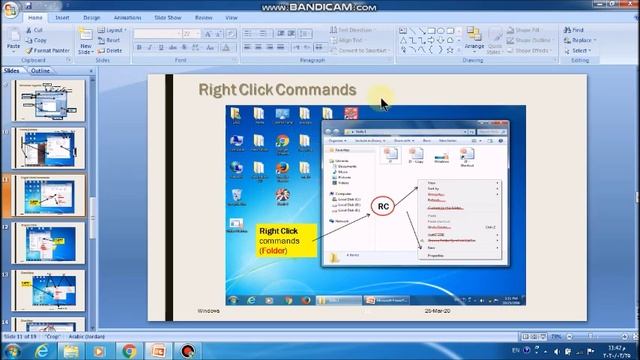The image size is (640, 360).
Task: Open the Line Spacing options
Action: coord(305,33)
